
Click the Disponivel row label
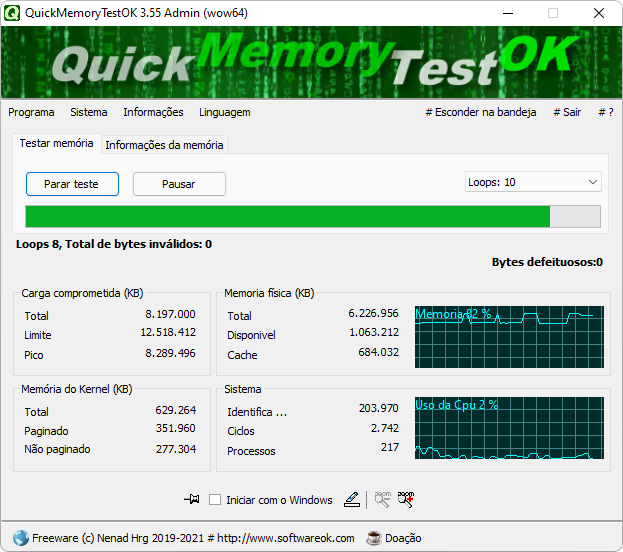click(x=251, y=335)
